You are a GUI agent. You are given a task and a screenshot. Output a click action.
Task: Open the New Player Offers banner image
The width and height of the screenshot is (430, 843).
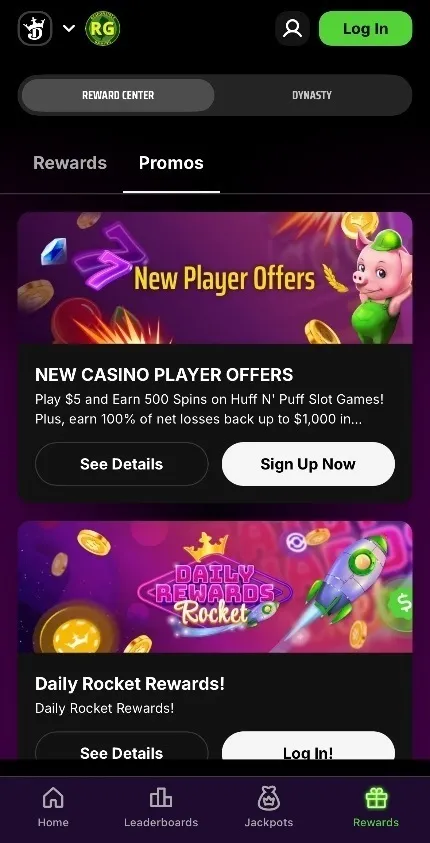coord(215,278)
